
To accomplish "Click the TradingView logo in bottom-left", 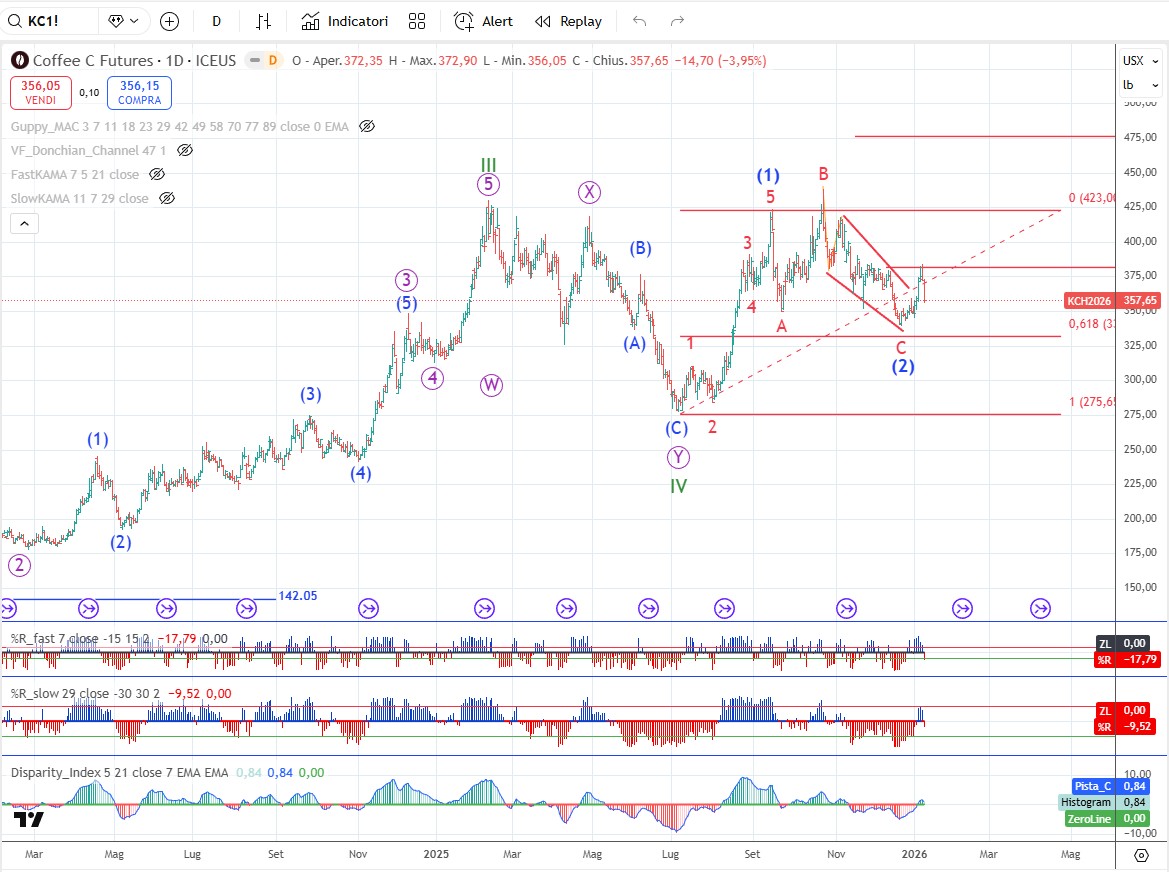I will pyautogui.click(x=29, y=820).
